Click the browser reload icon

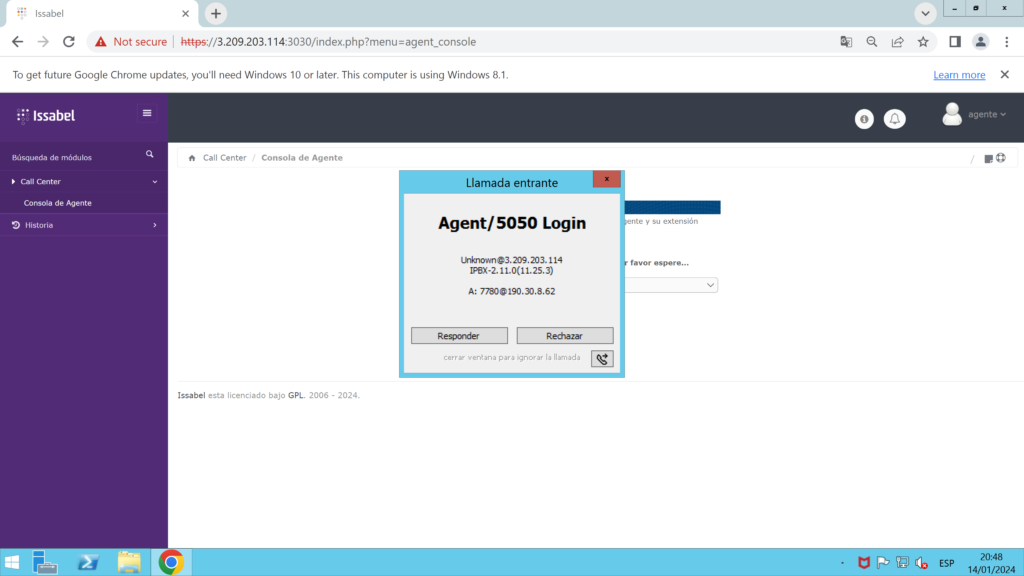pyautogui.click(x=69, y=42)
